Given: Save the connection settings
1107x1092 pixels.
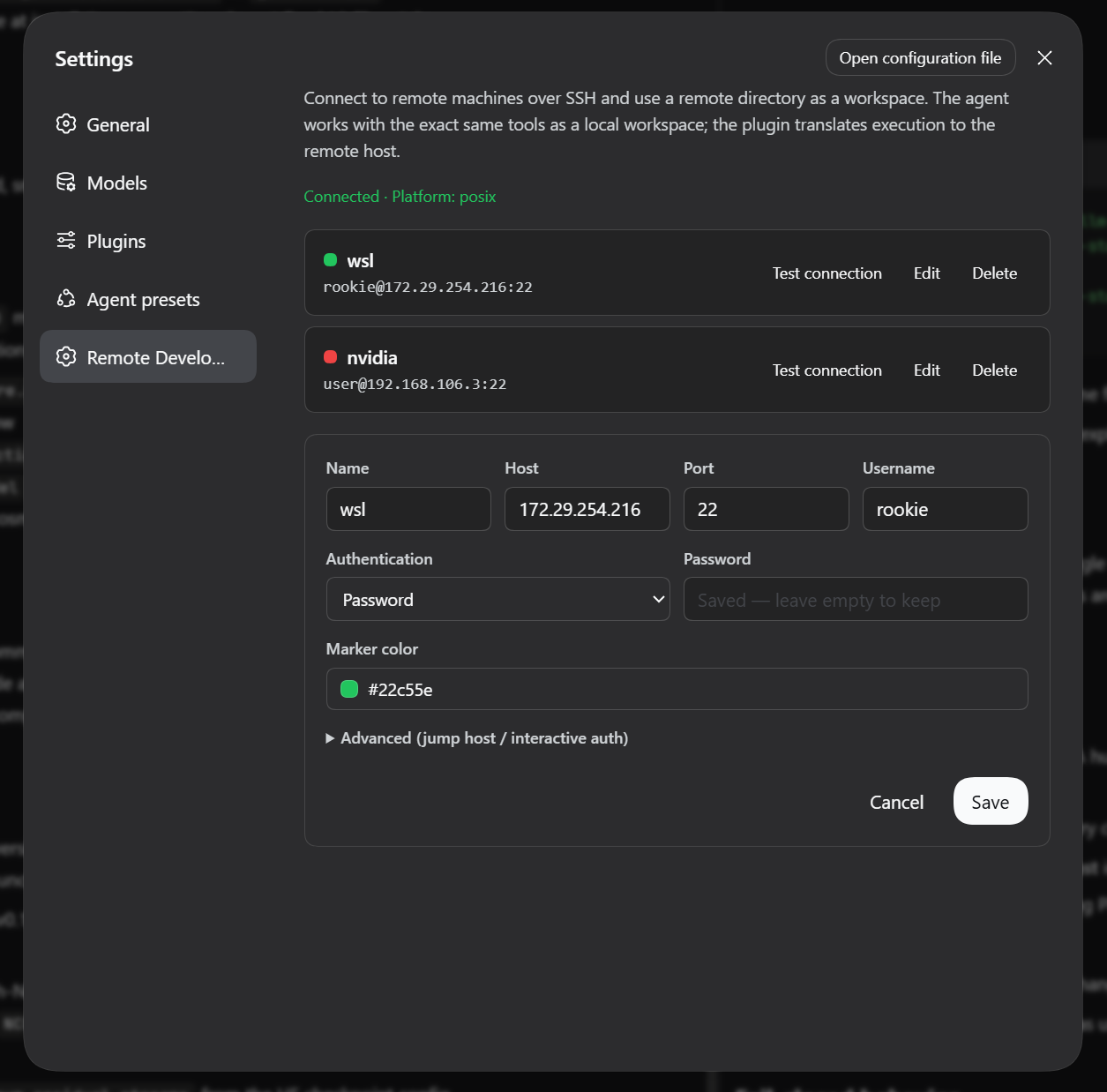Looking at the screenshot, I should tap(991, 801).
